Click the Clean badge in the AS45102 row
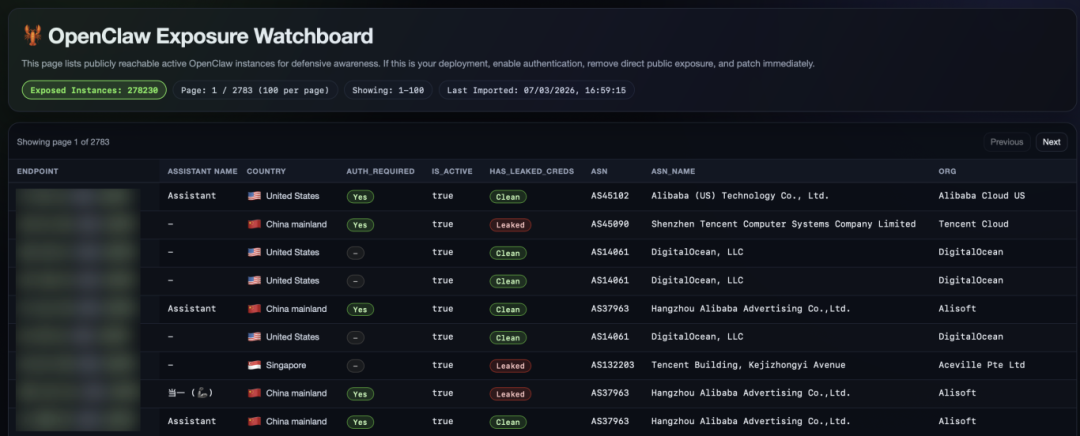 click(x=508, y=197)
